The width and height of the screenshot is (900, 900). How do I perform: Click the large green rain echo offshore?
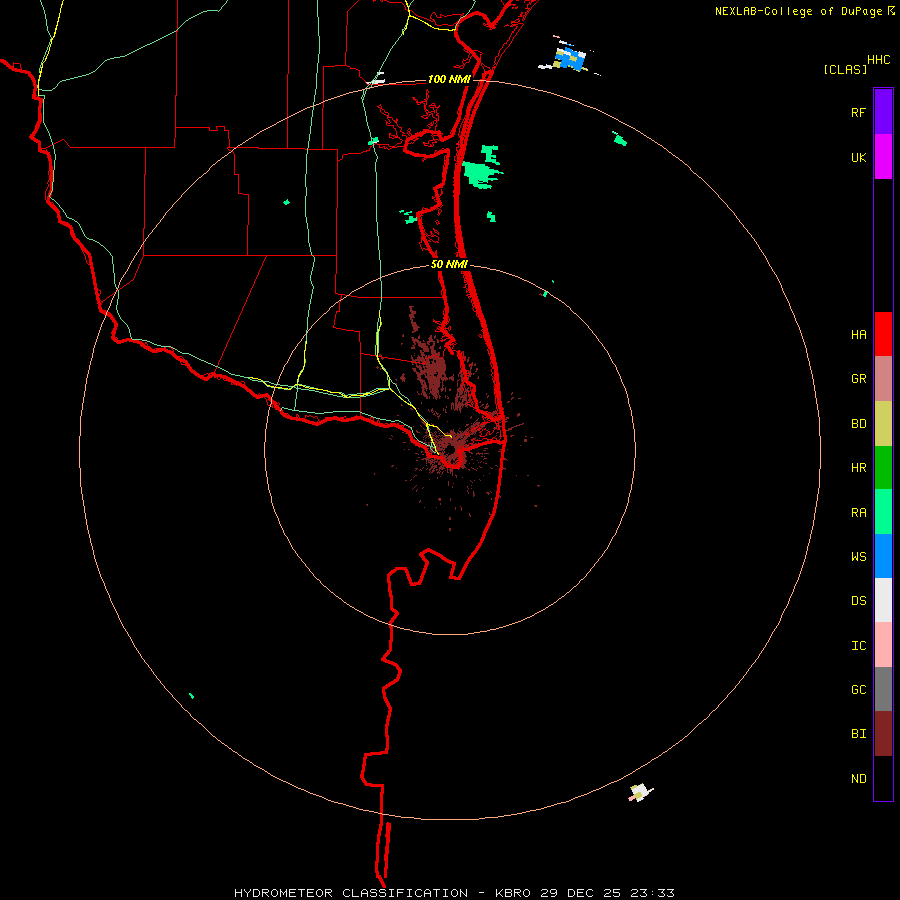pyautogui.click(x=481, y=174)
